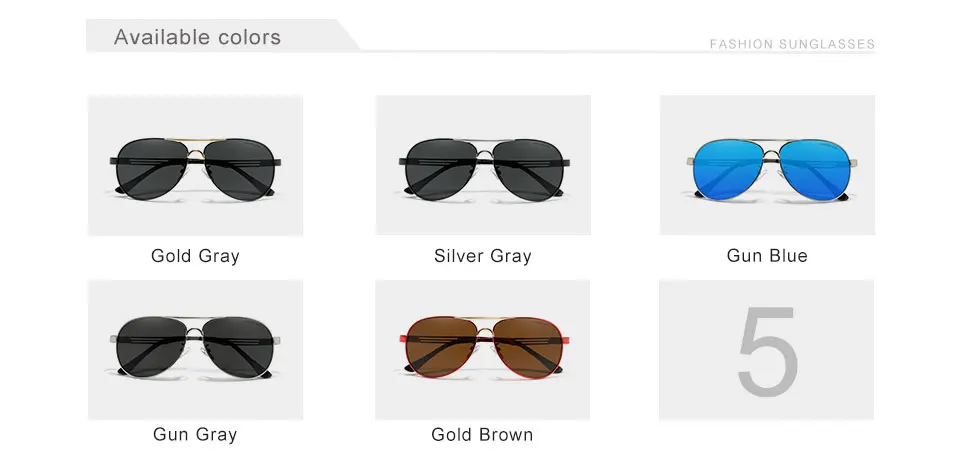Click the gold bridge bar on Gold Gray glasses
This screenshot has height=471, width=960.
(195, 140)
